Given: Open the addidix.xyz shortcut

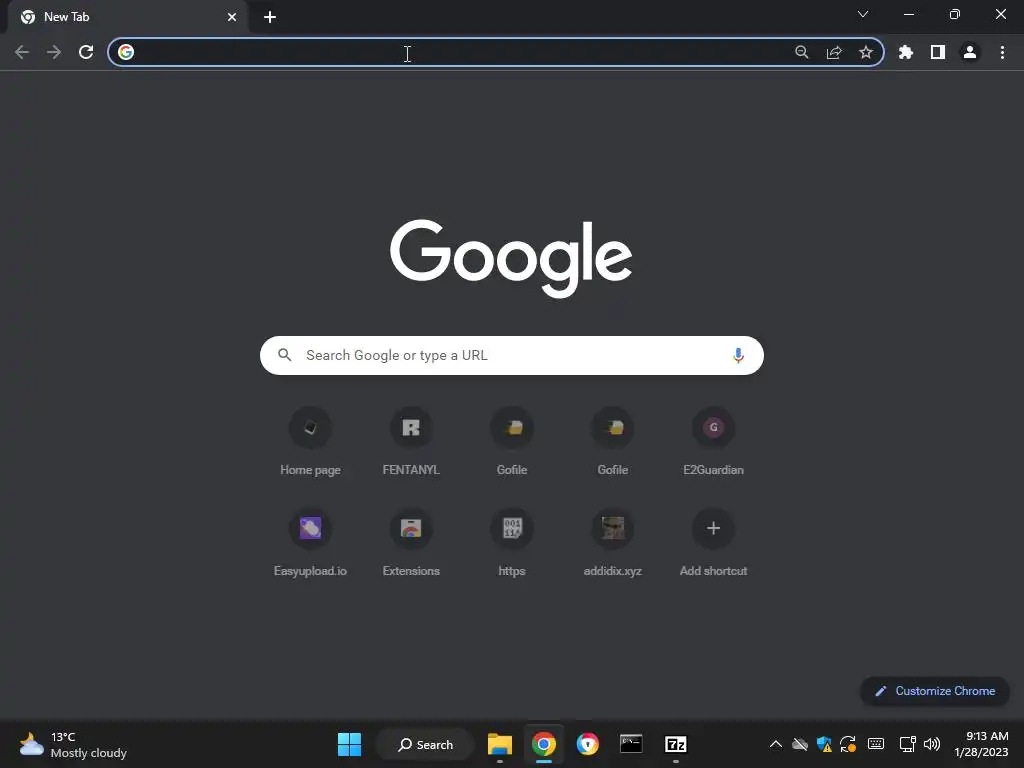Looking at the screenshot, I should point(613,542).
